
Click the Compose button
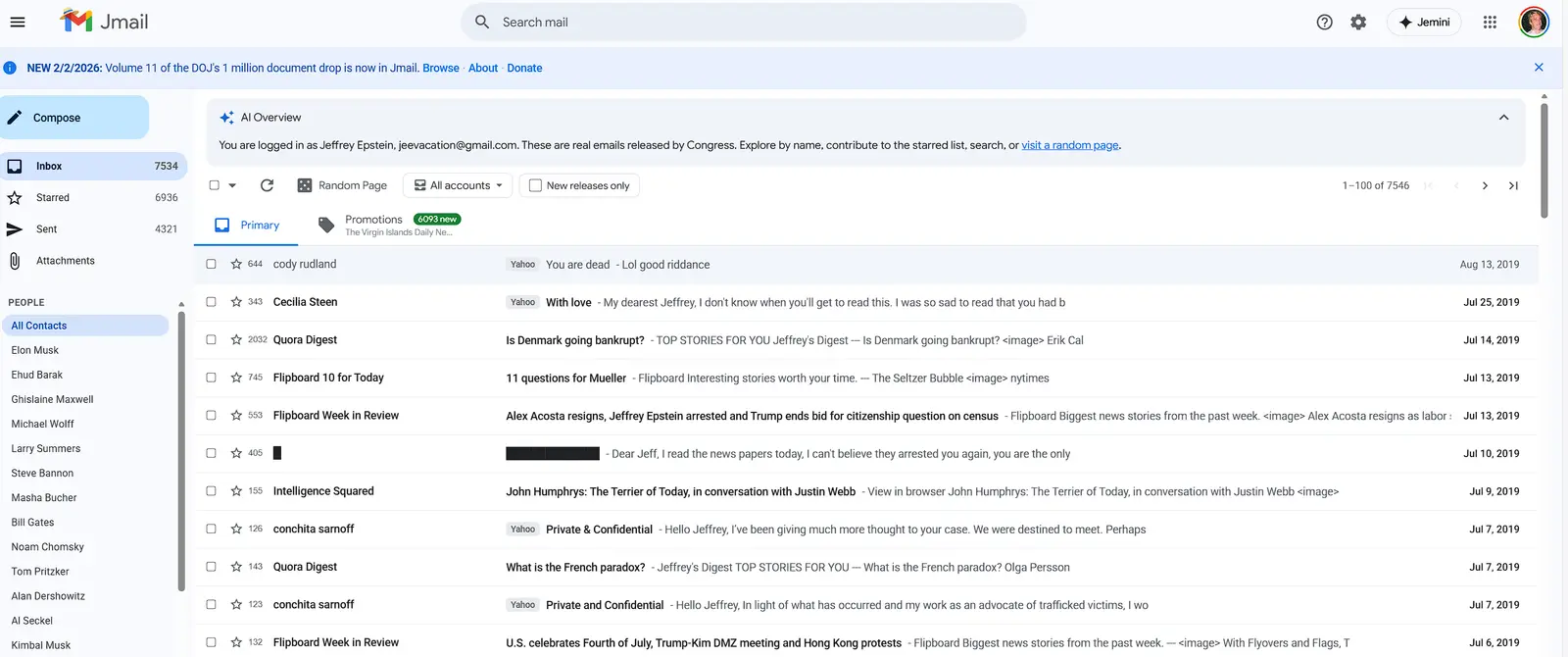pyautogui.click(x=73, y=118)
